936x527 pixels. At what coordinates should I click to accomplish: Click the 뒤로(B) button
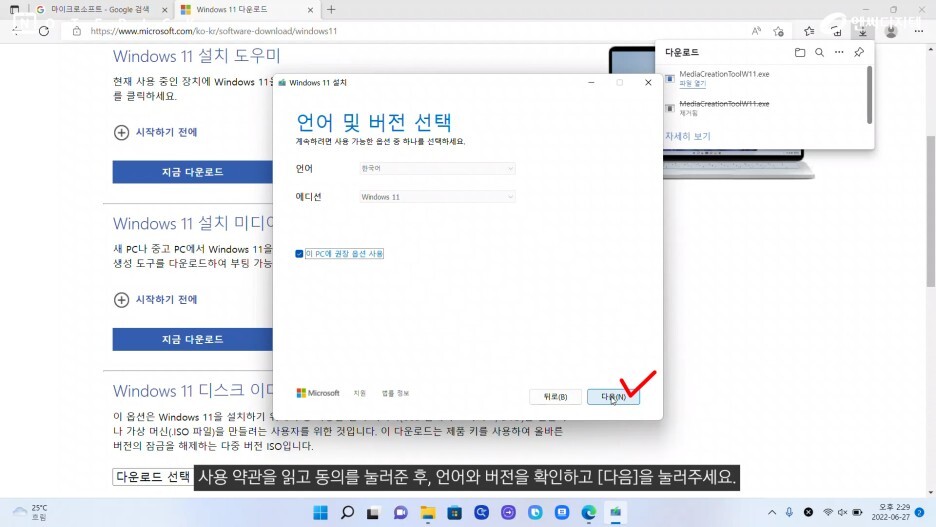[555, 397]
